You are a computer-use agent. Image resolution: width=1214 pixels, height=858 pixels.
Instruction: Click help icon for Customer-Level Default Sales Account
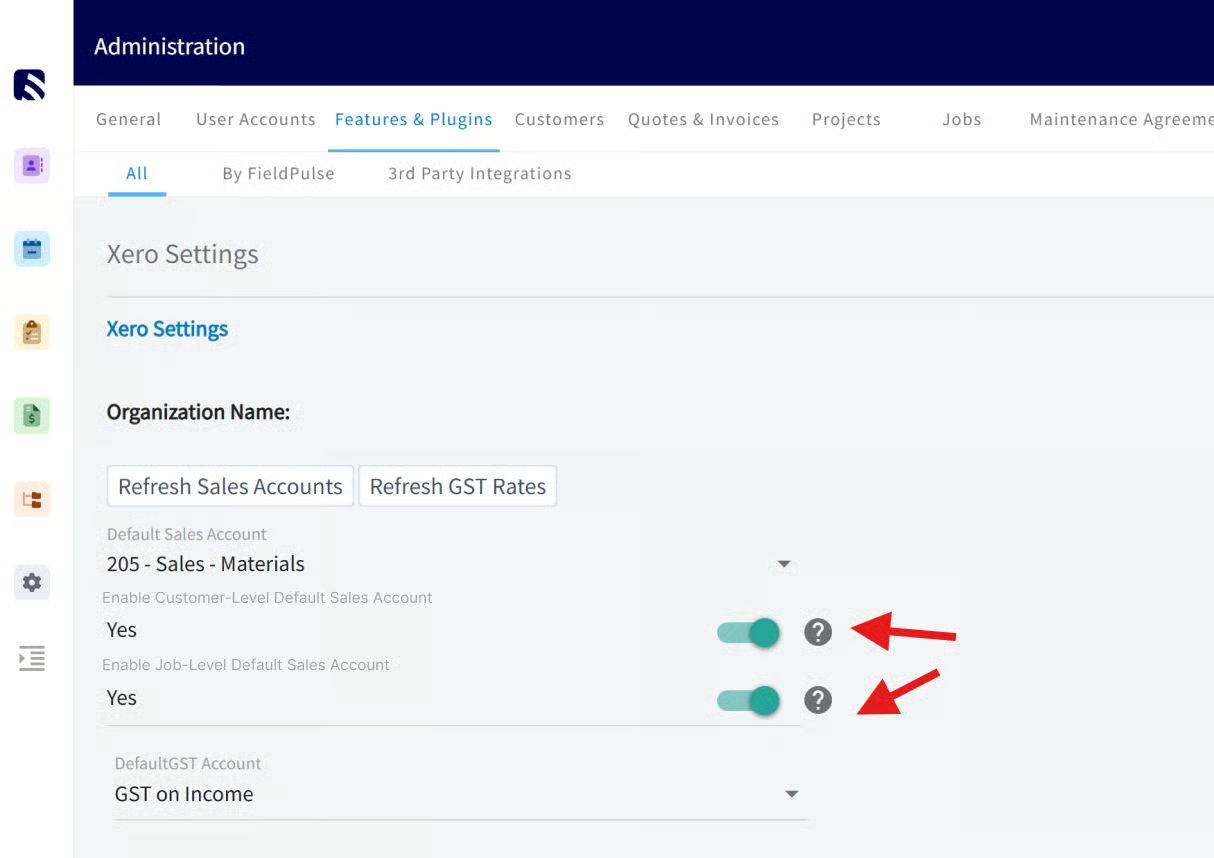(x=818, y=632)
